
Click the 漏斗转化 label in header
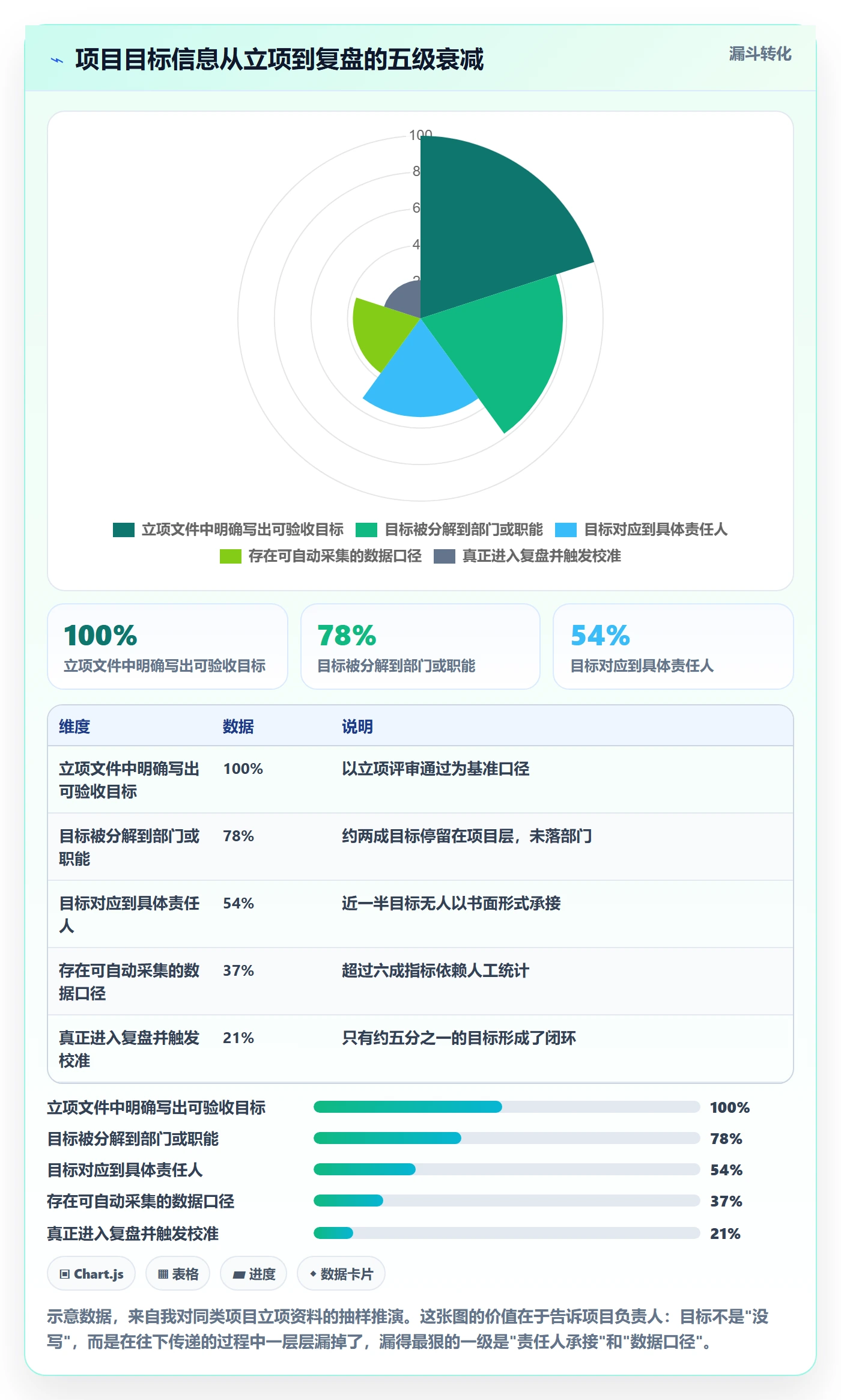tap(760, 54)
